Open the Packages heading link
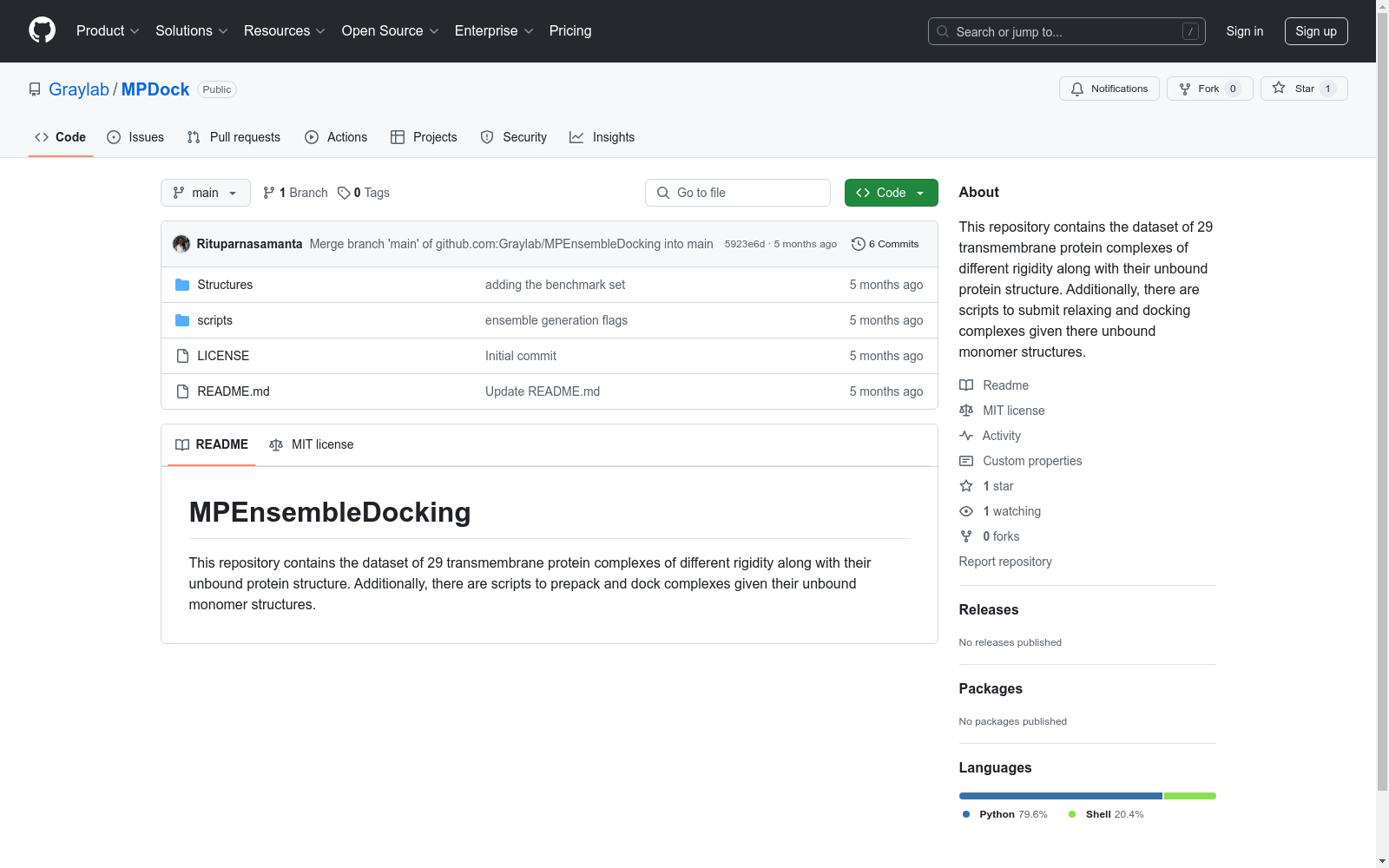Viewport: 1389px width, 868px height. coord(991,688)
